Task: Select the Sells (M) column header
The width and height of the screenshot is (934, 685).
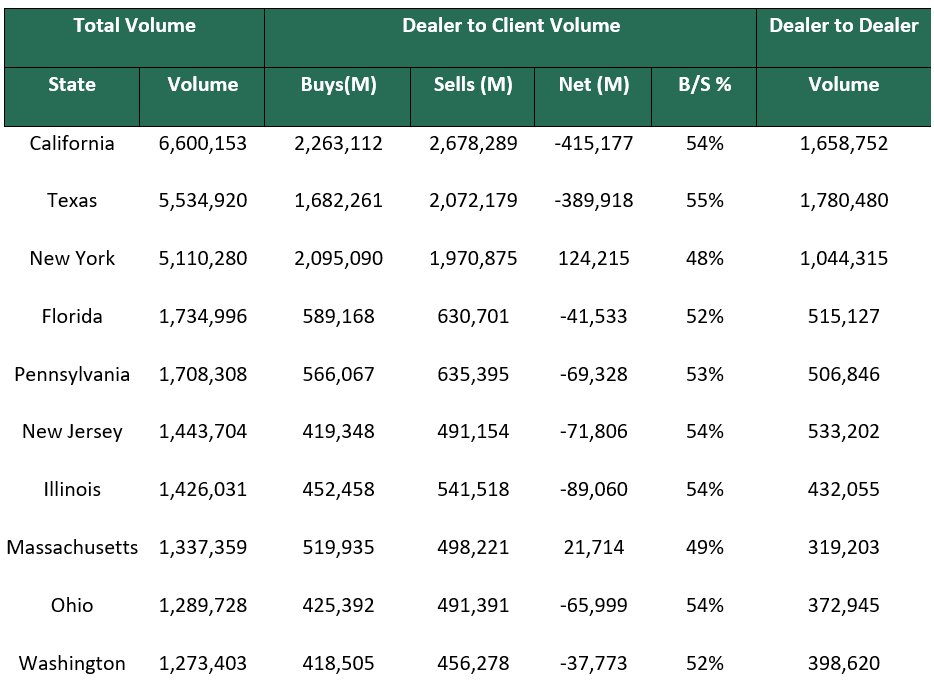Action: click(473, 85)
